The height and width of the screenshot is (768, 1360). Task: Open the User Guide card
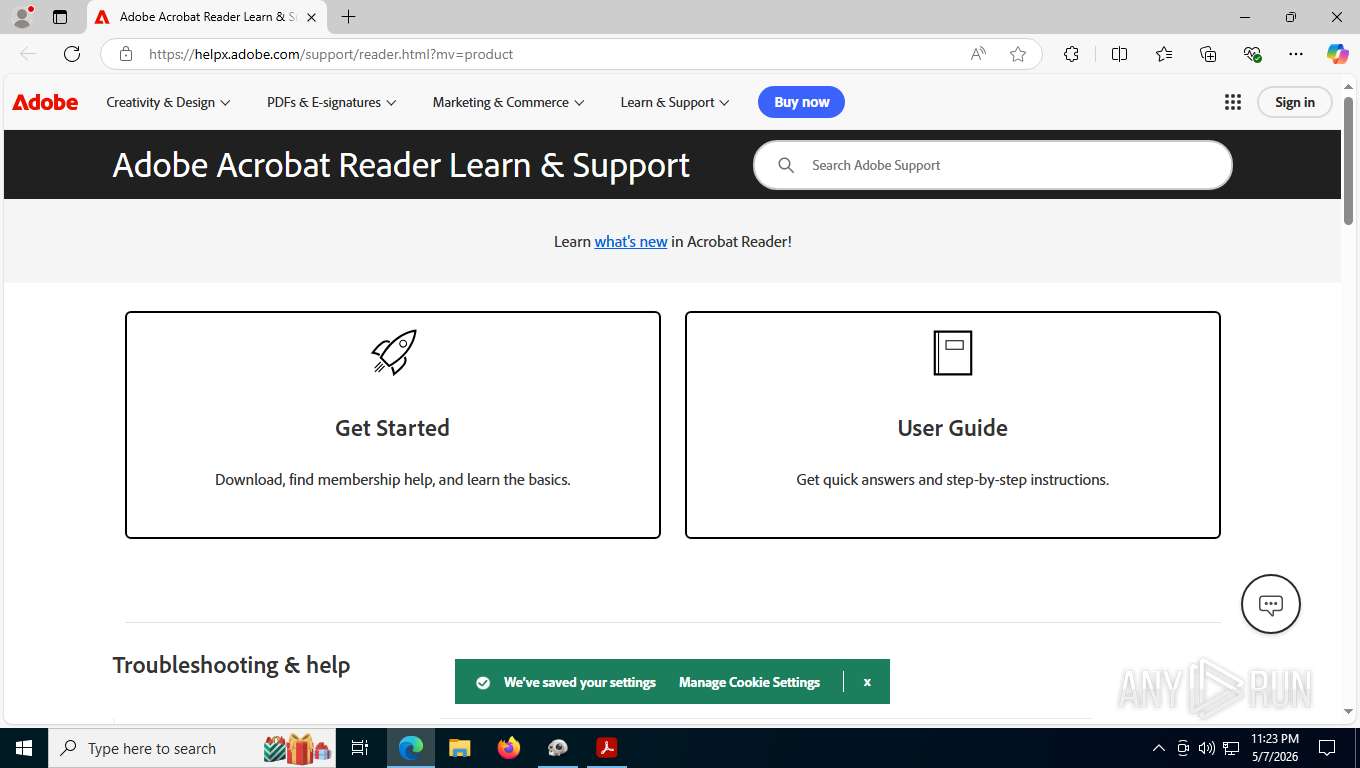tap(953, 425)
